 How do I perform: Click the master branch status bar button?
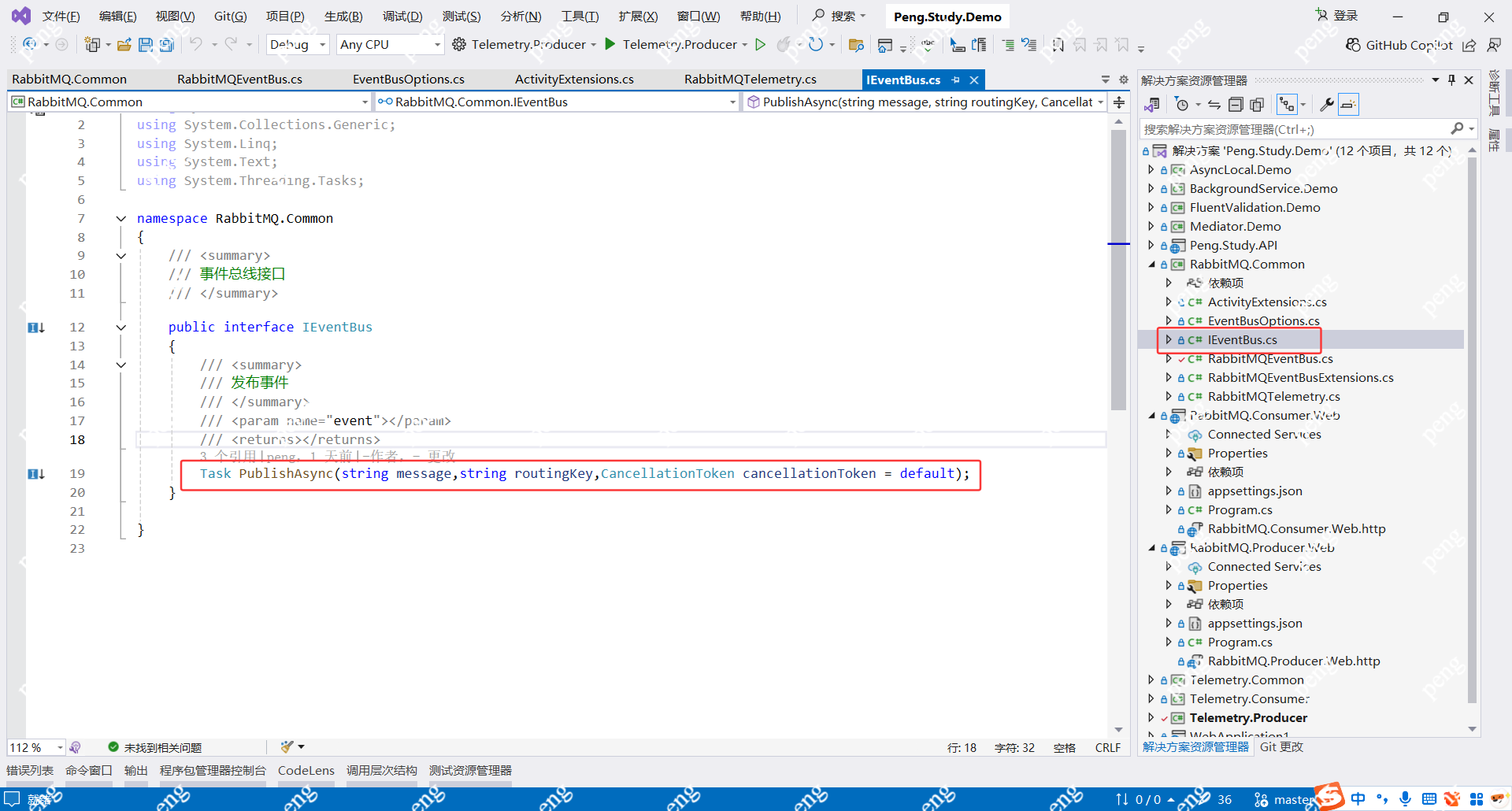(1285, 799)
